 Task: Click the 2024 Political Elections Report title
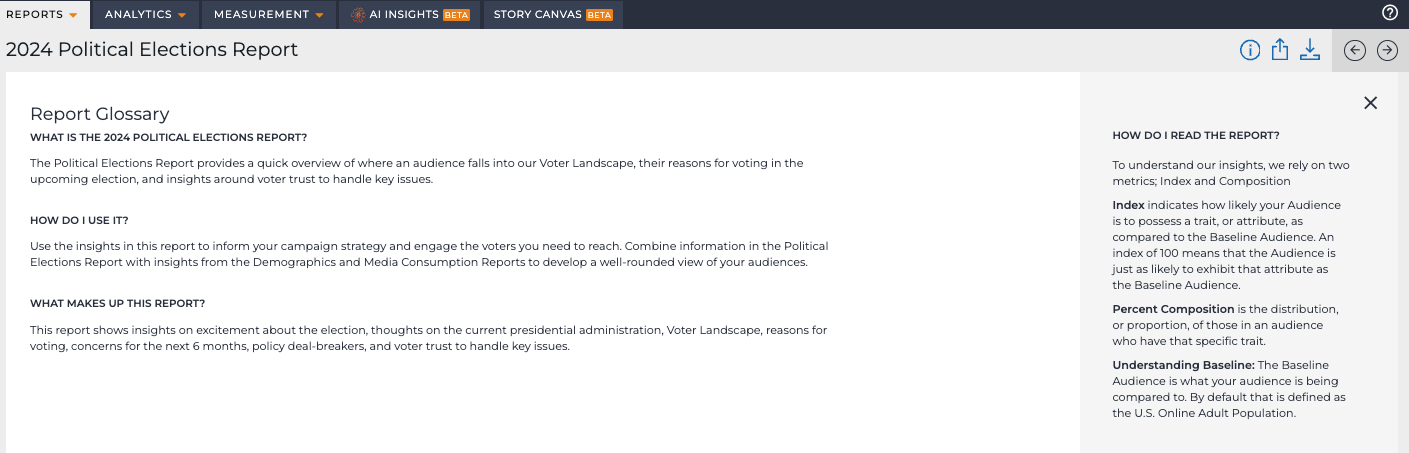pyautogui.click(x=152, y=50)
